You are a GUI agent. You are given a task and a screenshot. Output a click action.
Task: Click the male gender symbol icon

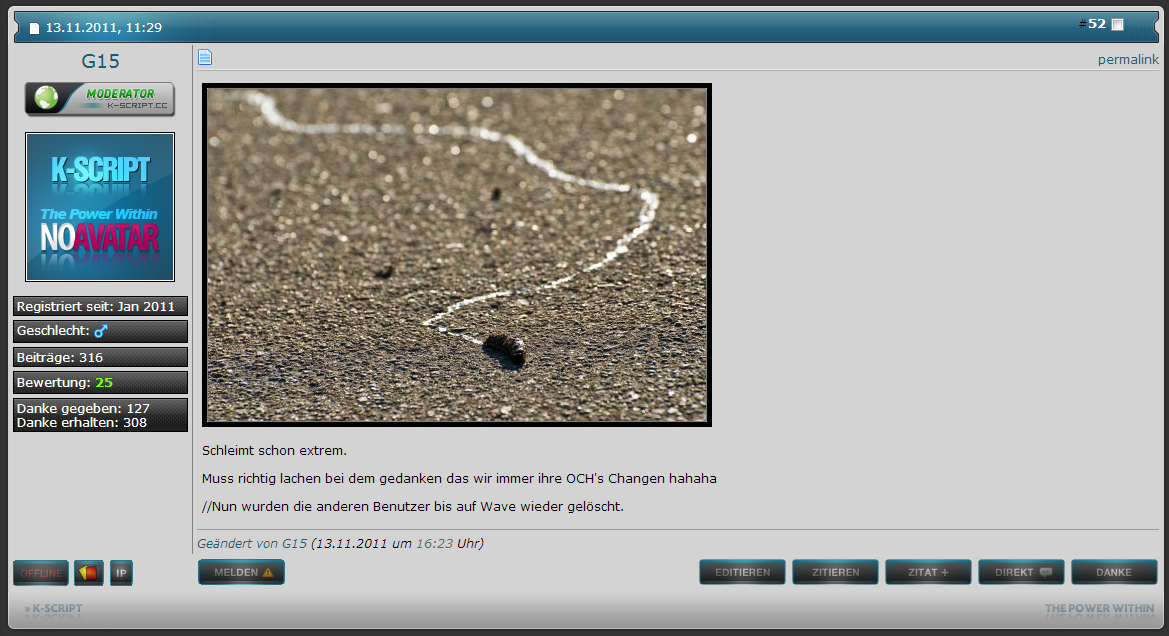click(x=100, y=331)
